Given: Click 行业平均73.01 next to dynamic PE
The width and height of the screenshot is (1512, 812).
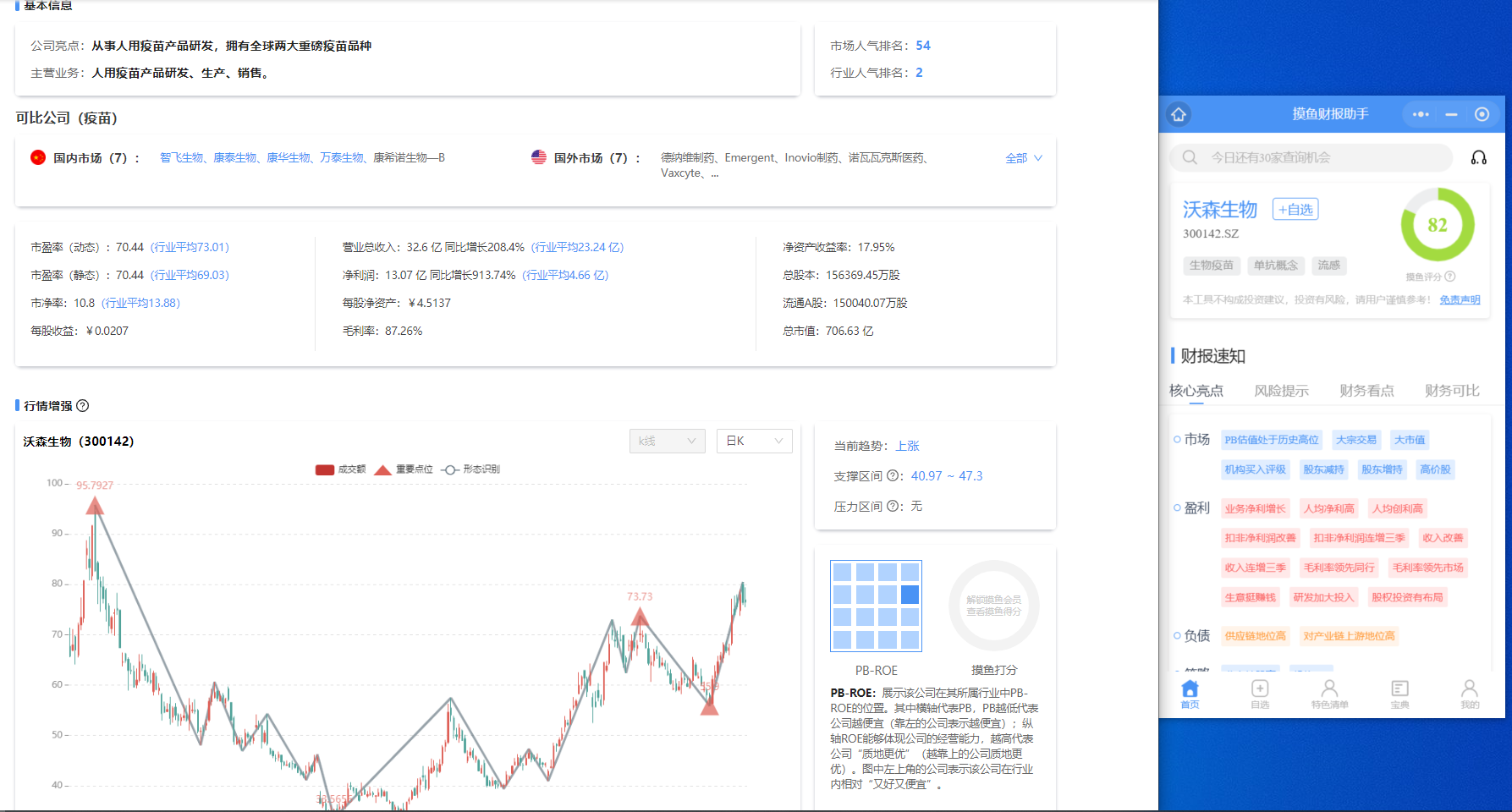Looking at the screenshot, I should click(190, 247).
